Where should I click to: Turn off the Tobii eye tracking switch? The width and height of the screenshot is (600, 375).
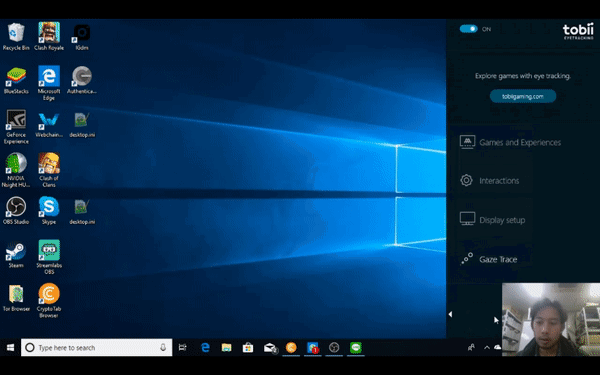[x=468, y=29]
